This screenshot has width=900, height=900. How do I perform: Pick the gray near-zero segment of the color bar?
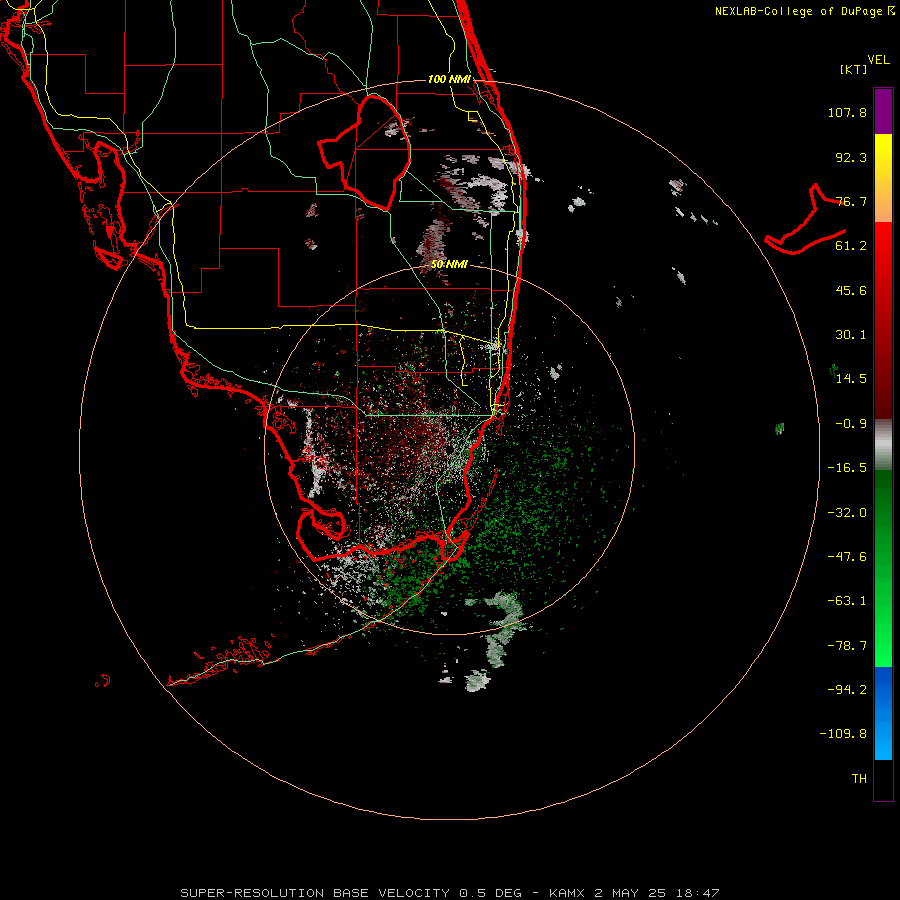coord(883,445)
